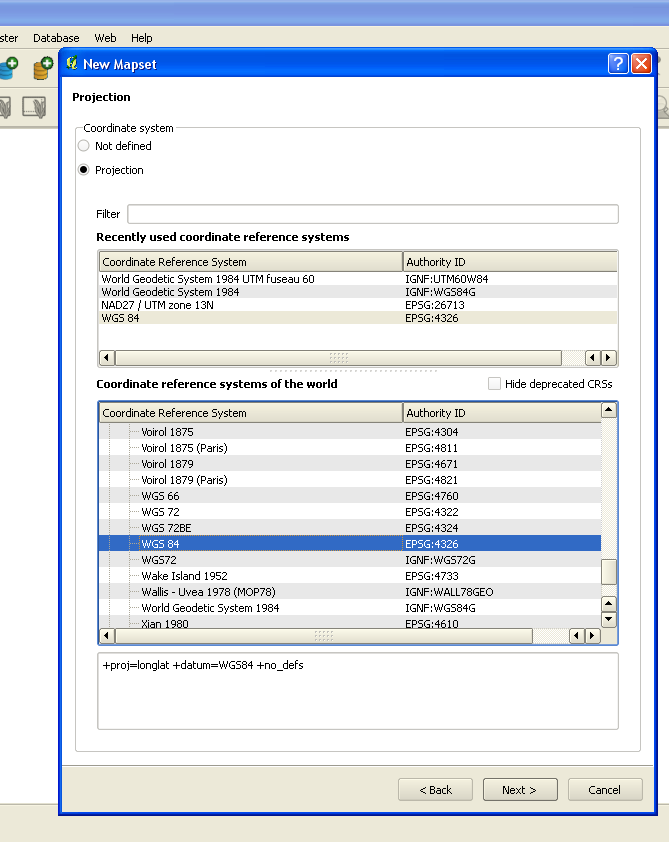Select Wallis - Uvea 1978 (MOP78) item

click(x=208, y=592)
